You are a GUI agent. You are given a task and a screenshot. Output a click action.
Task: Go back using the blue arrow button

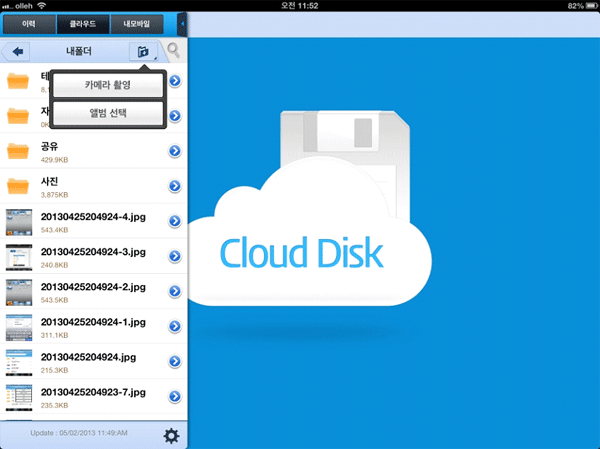[x=18, y=51]
